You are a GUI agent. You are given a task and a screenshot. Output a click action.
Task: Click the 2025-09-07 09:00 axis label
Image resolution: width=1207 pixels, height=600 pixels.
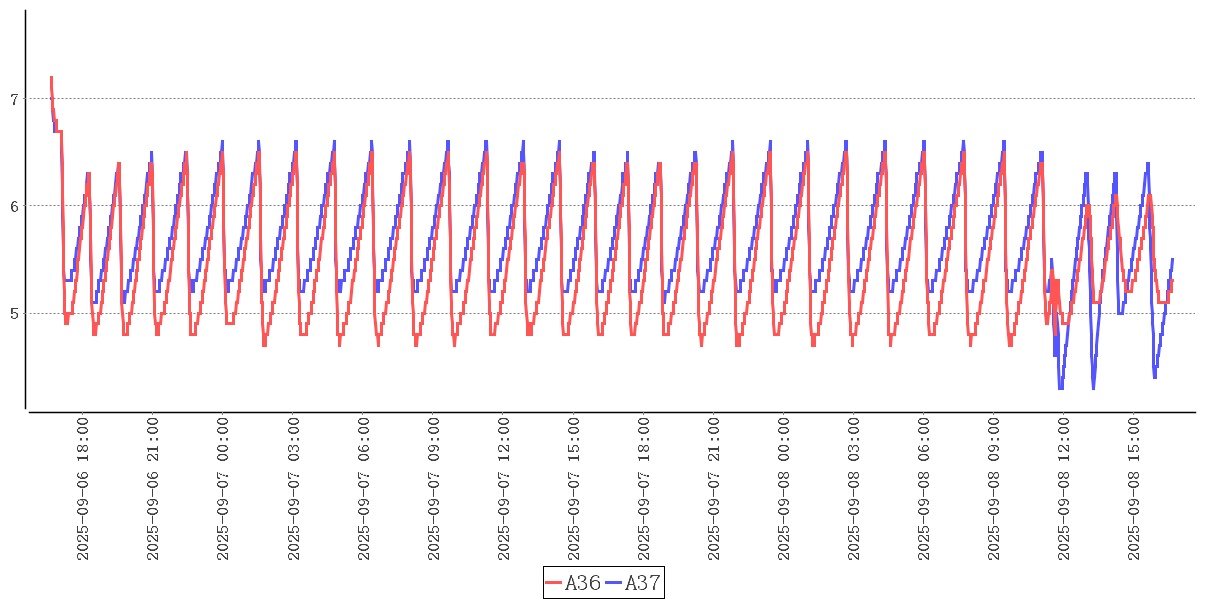(x=433, y=490)
